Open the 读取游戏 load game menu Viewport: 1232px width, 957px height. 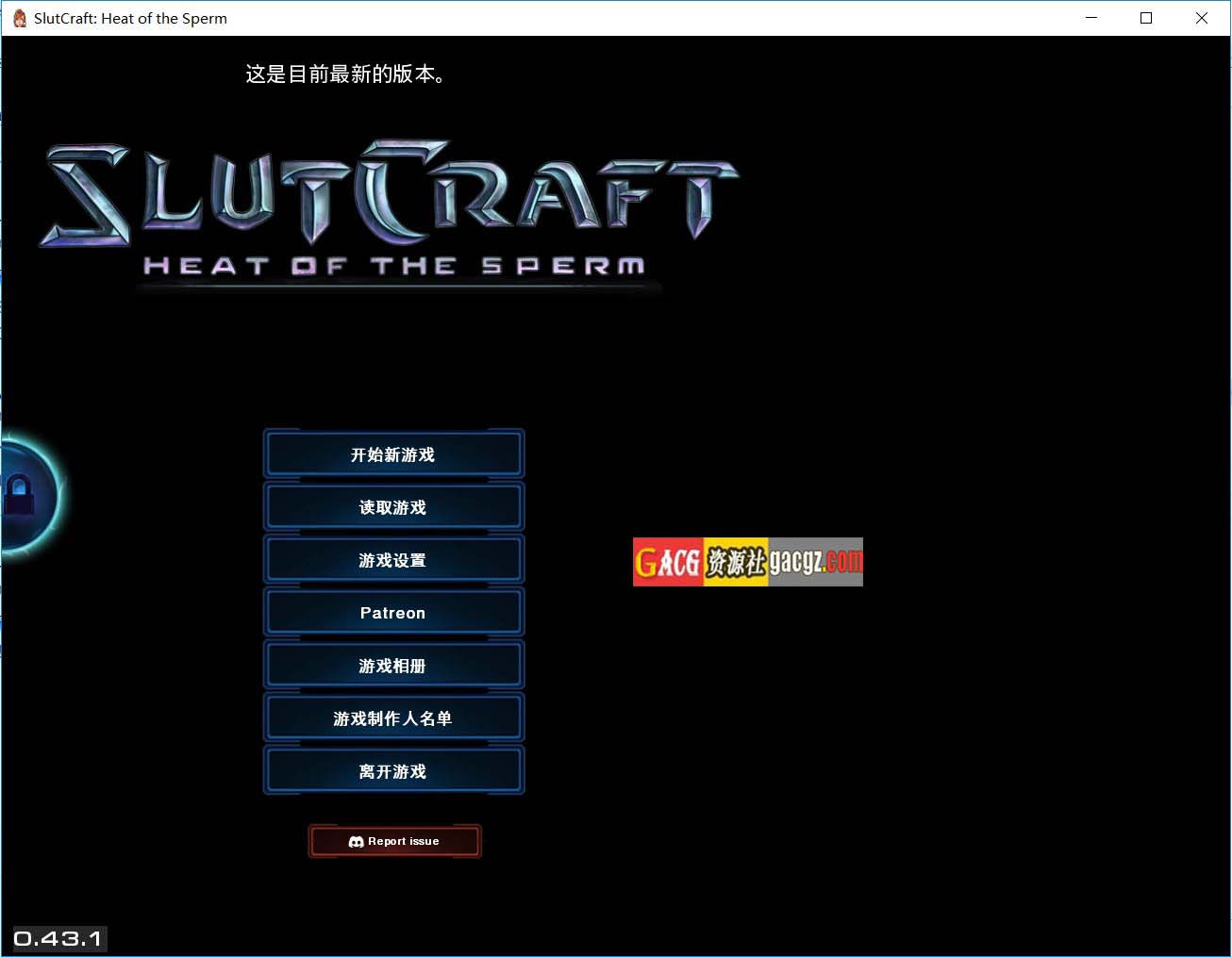pyautogui.click(x=392, y=507)
